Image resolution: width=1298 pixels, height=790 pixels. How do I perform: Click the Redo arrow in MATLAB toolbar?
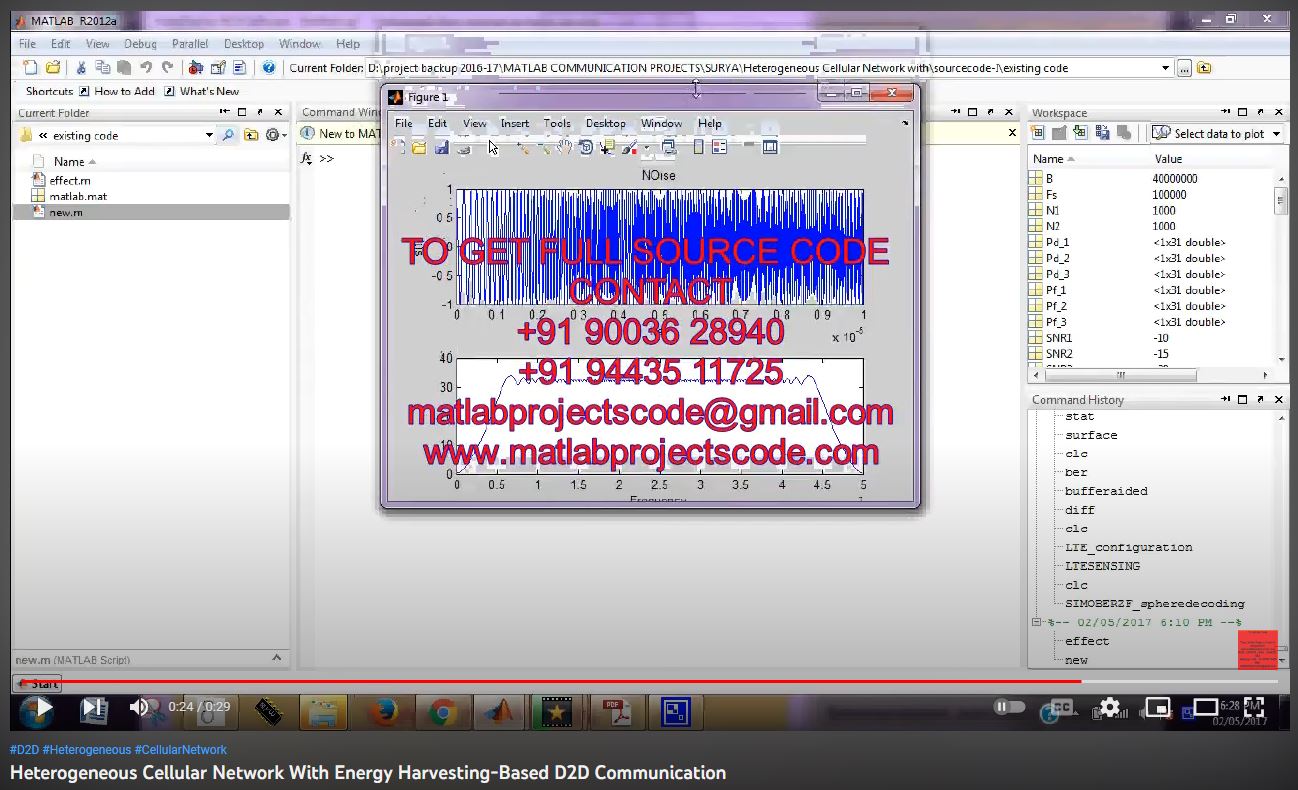[166, 68]
